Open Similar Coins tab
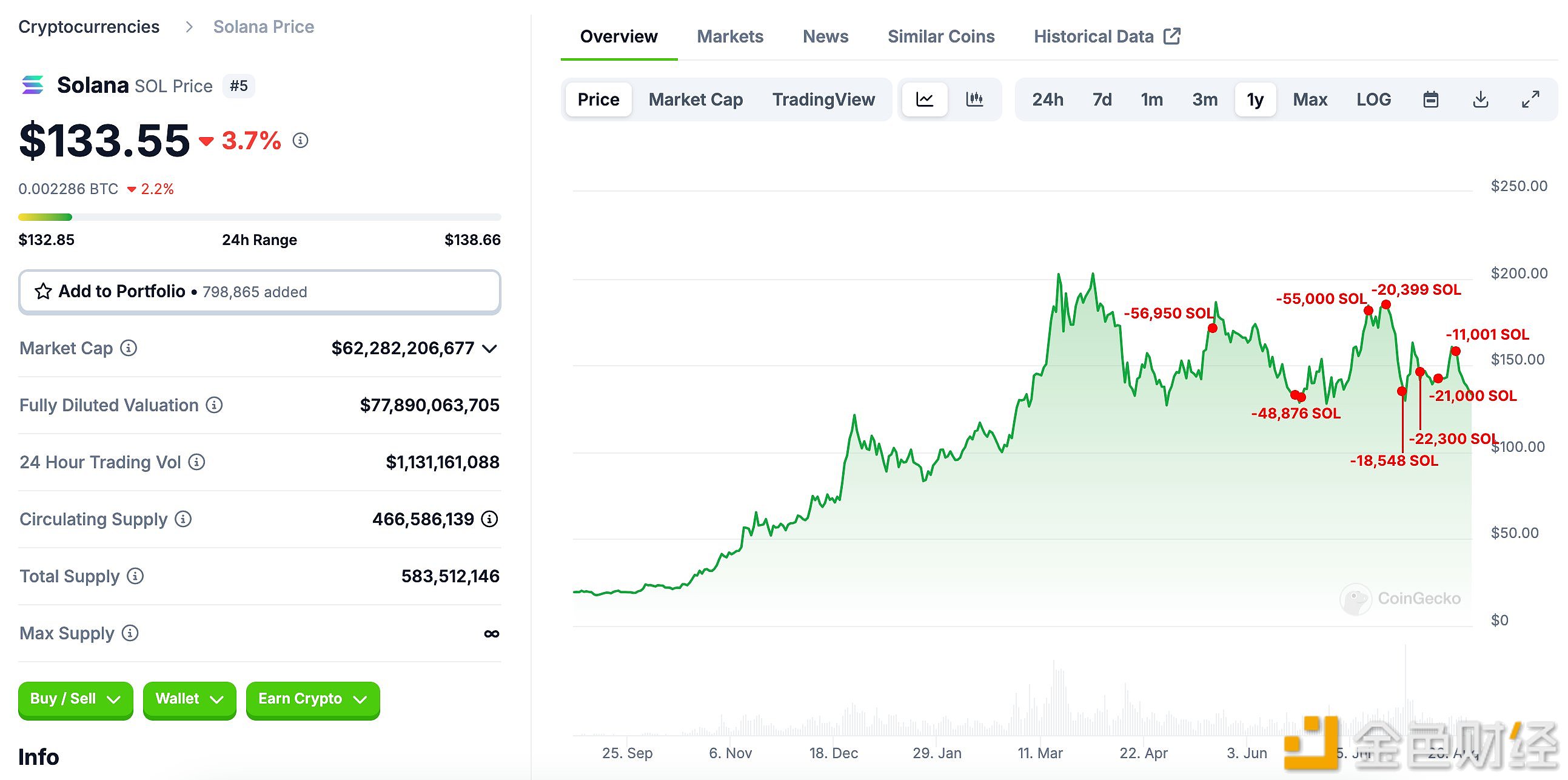Viewport: 1568px width, 780px height. click(x=941, y=36)
